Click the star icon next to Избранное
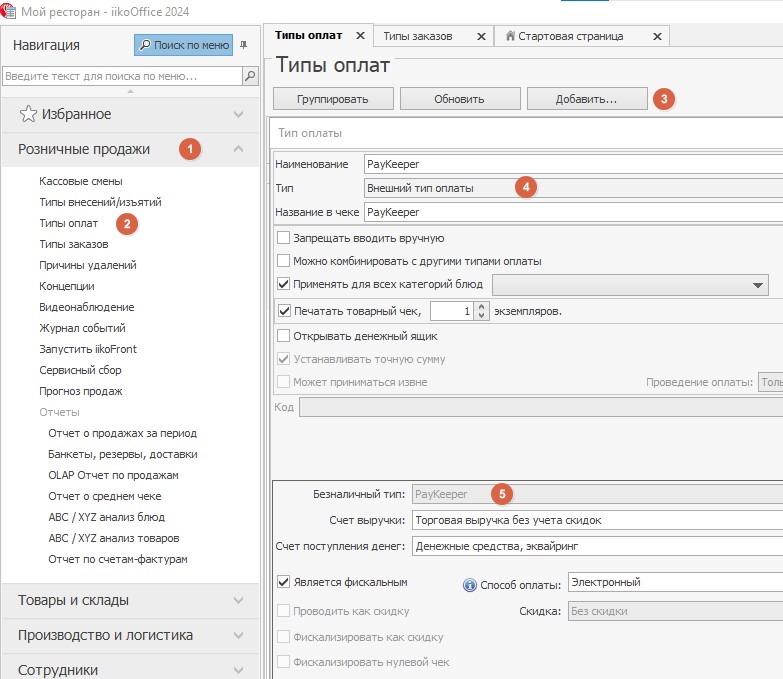The width and height of the screenshot is (783, 679). pos(29,114)
